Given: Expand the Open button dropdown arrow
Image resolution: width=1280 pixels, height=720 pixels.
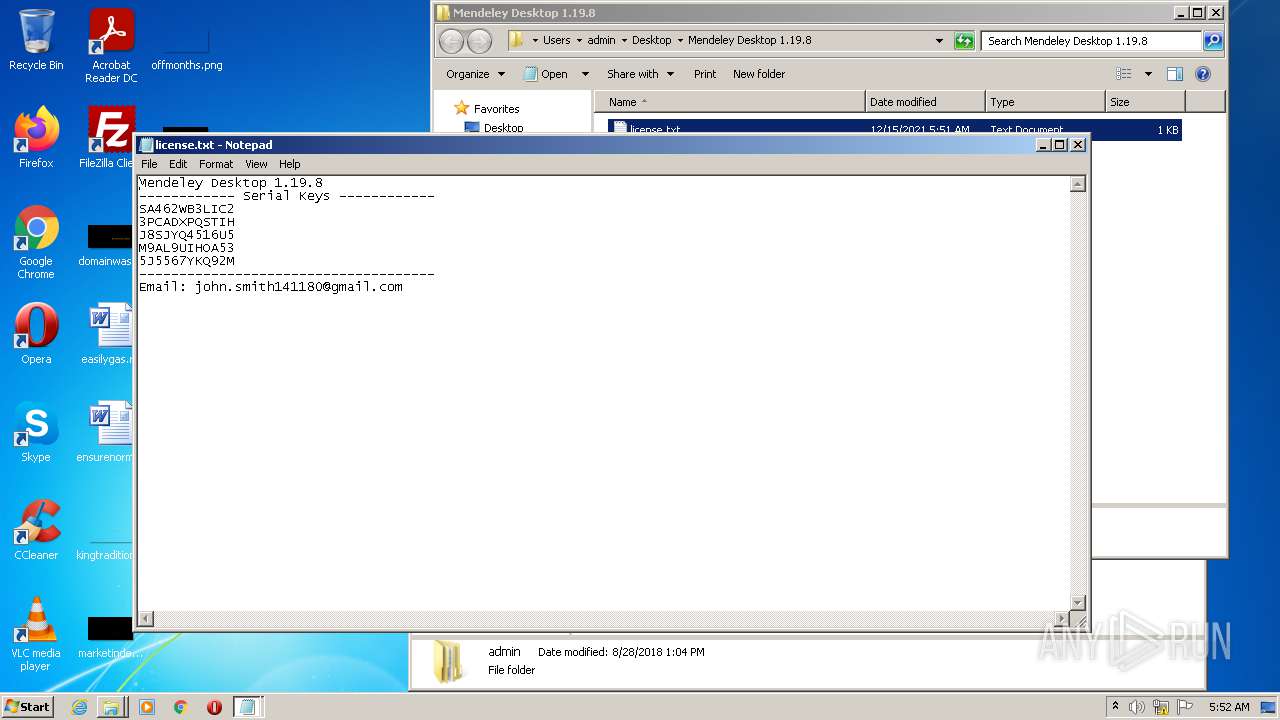Looking at the screenshot, I should coord(585,74).
